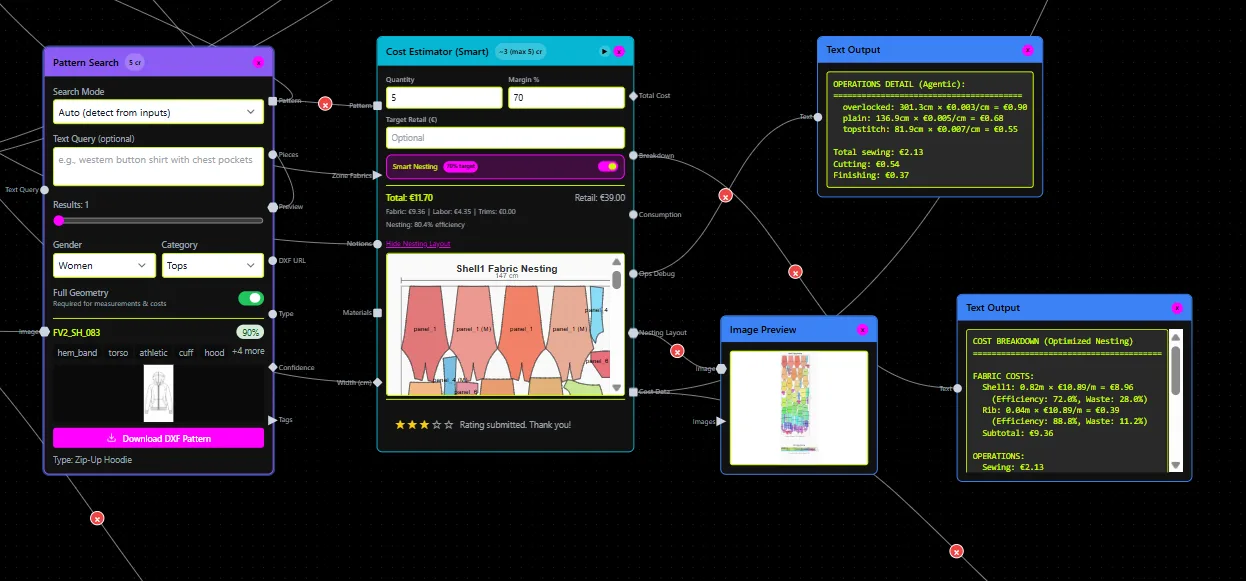Delete the Nesting Layout to Image Preview connection

[x=677, y=351]
